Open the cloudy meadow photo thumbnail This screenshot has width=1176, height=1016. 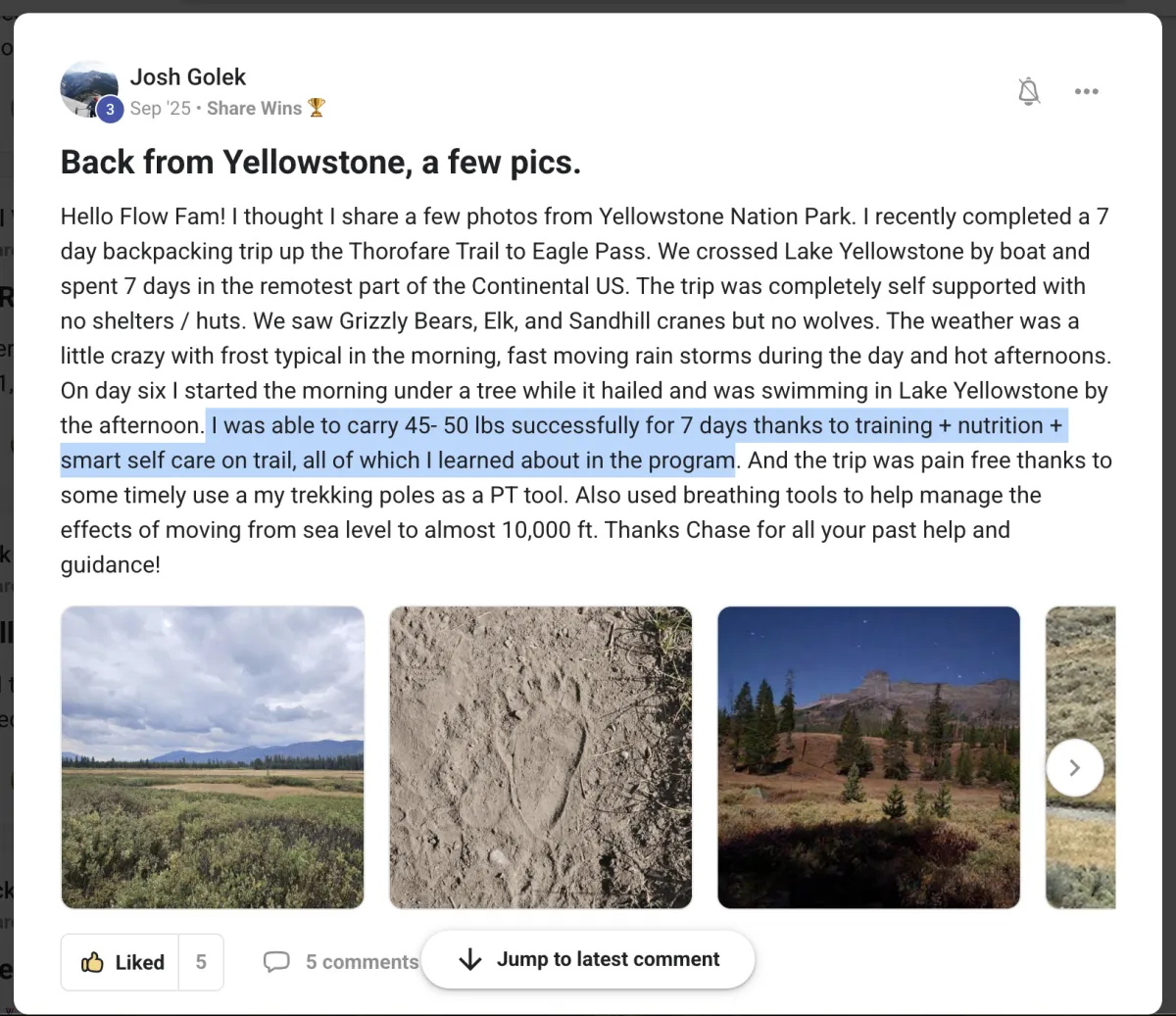213,757
